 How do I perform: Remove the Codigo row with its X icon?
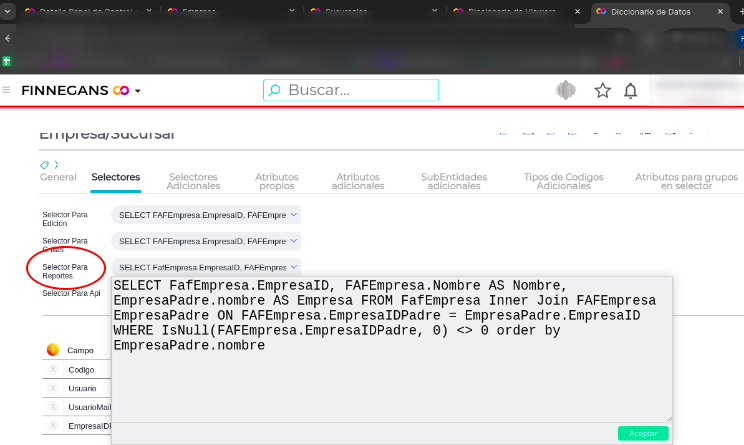click(x=53, y=369)
